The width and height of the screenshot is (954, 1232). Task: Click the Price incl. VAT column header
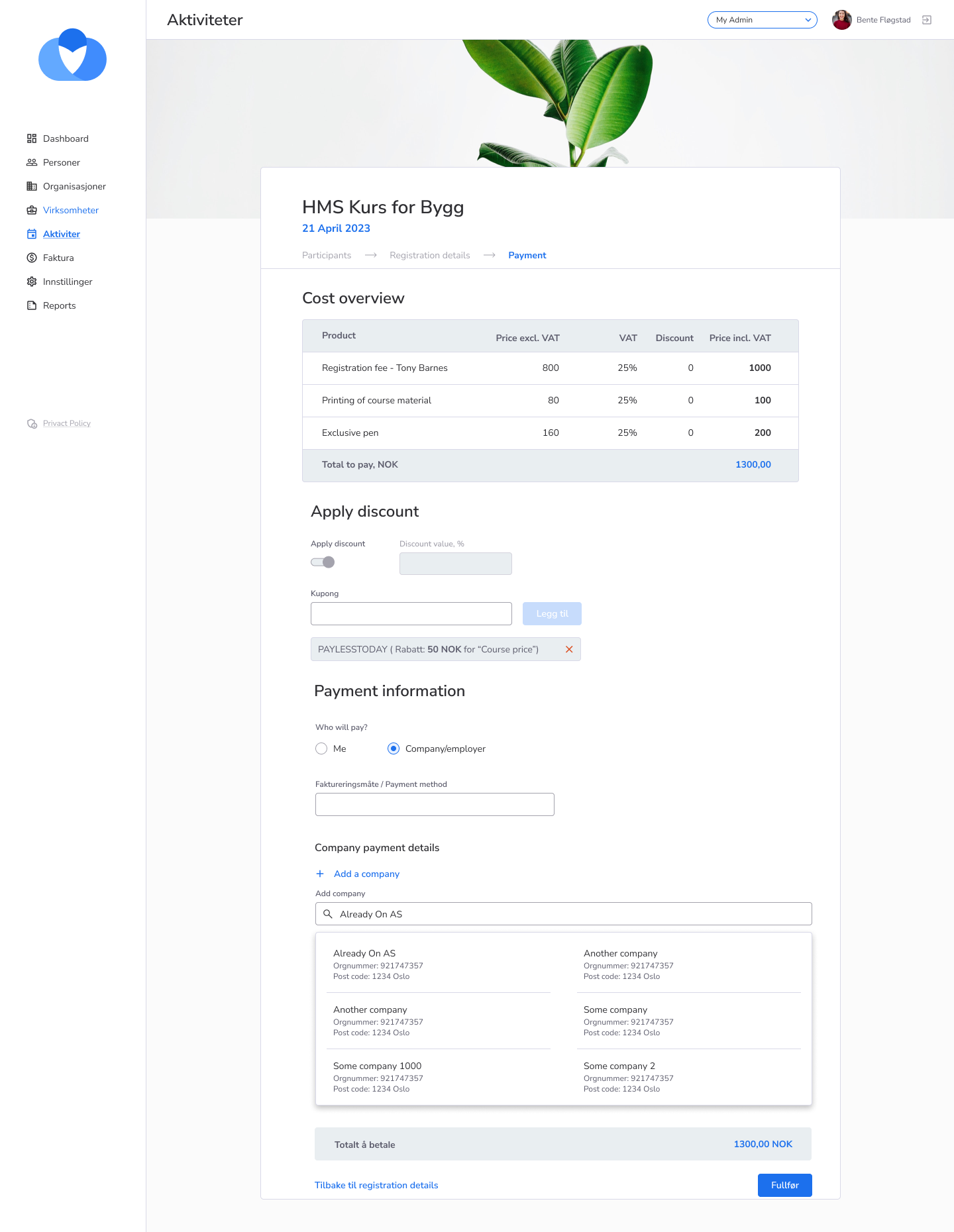click(740, 338)
